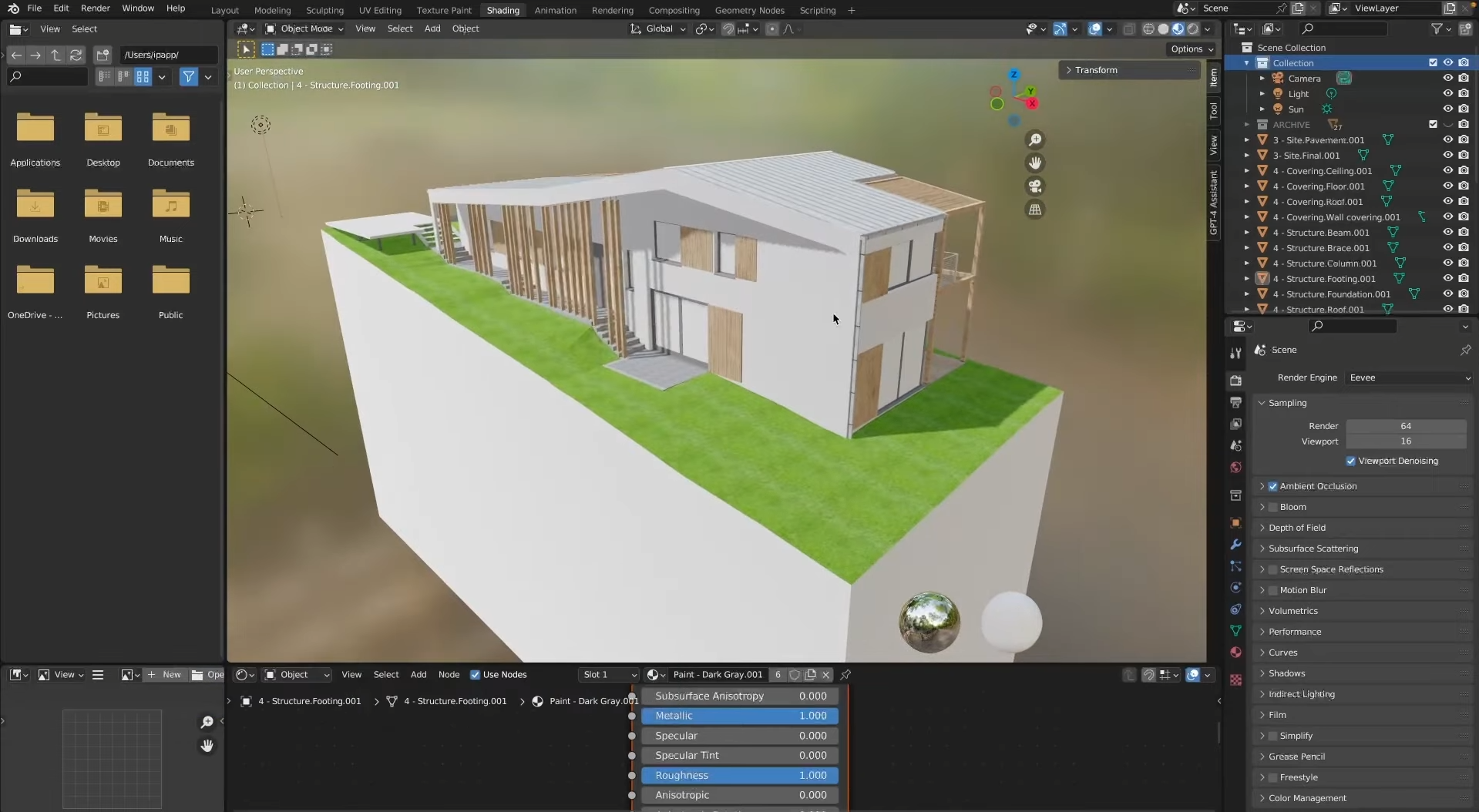Open the Render properties tab icon
Screen dimensions: 1479x812
pyautogui.click(x=1235, y=381)
